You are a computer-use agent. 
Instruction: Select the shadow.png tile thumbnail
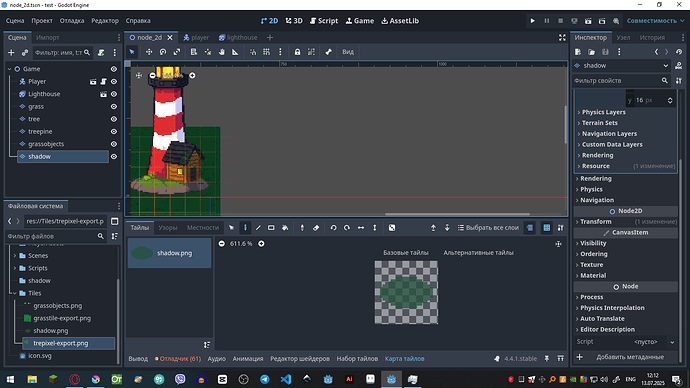(x=169, y=253)
